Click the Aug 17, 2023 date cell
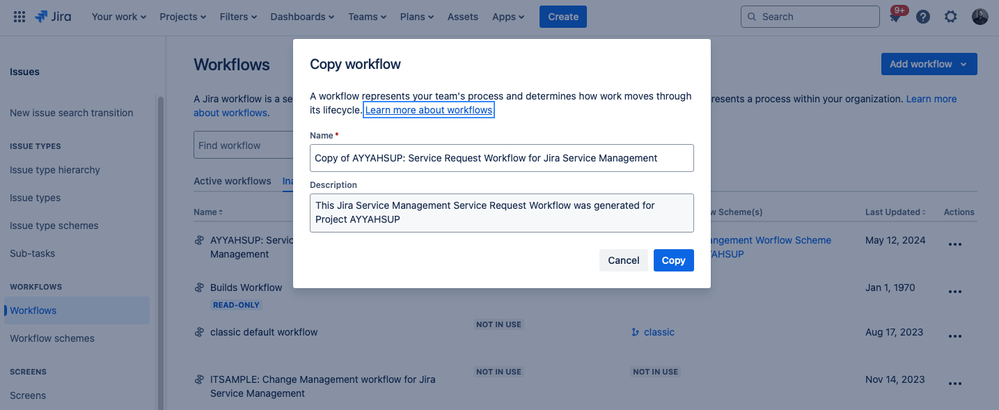999x410 pixels. [895, 332]
